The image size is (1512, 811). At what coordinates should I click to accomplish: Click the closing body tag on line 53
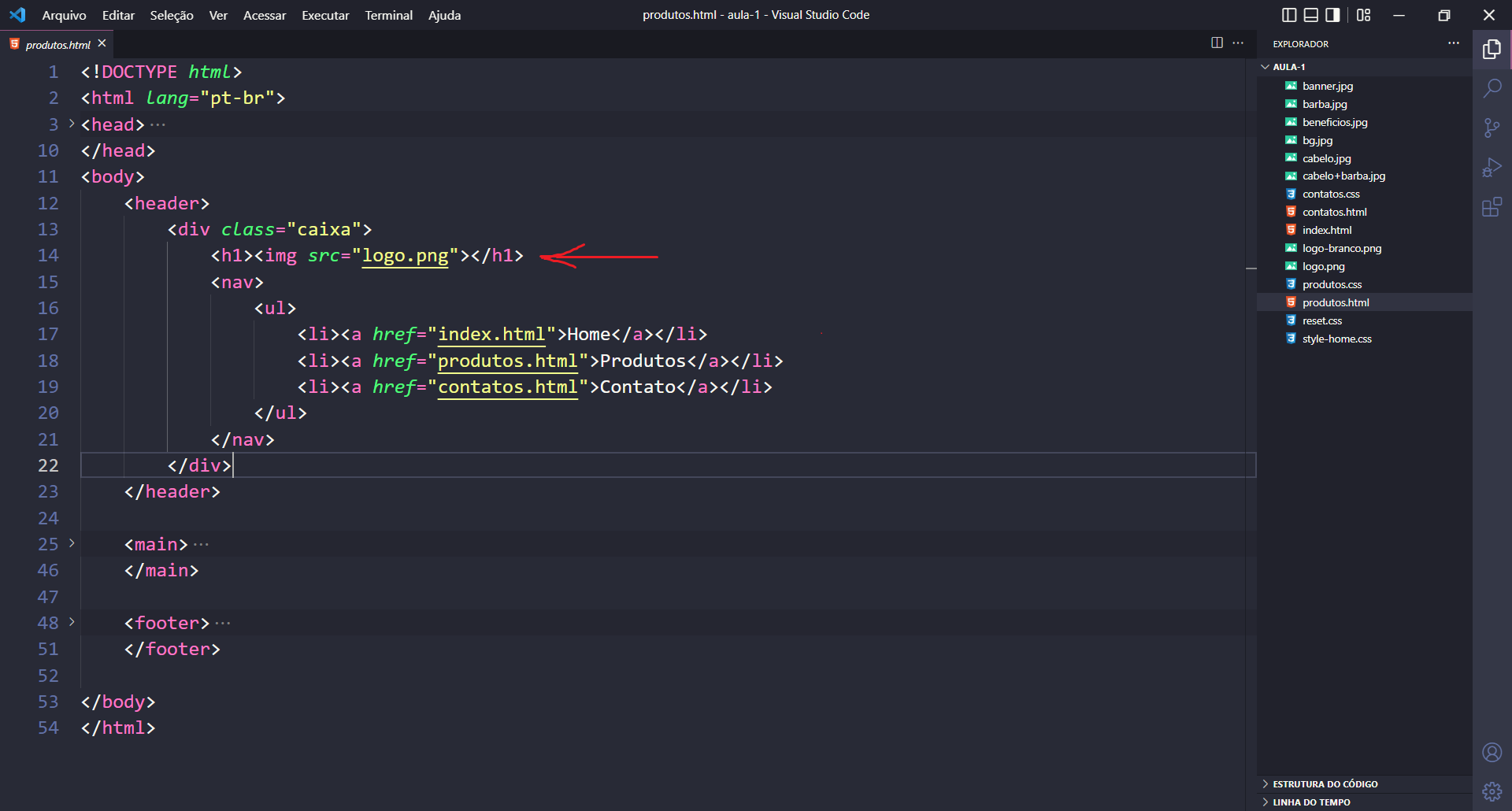point(118,702)
